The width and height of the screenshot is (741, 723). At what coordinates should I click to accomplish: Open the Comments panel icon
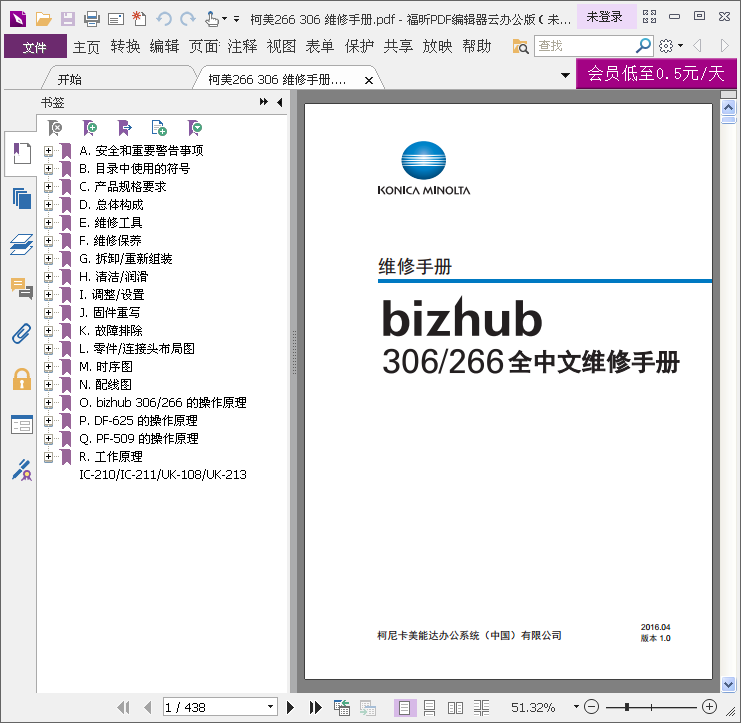coord(22,288)
